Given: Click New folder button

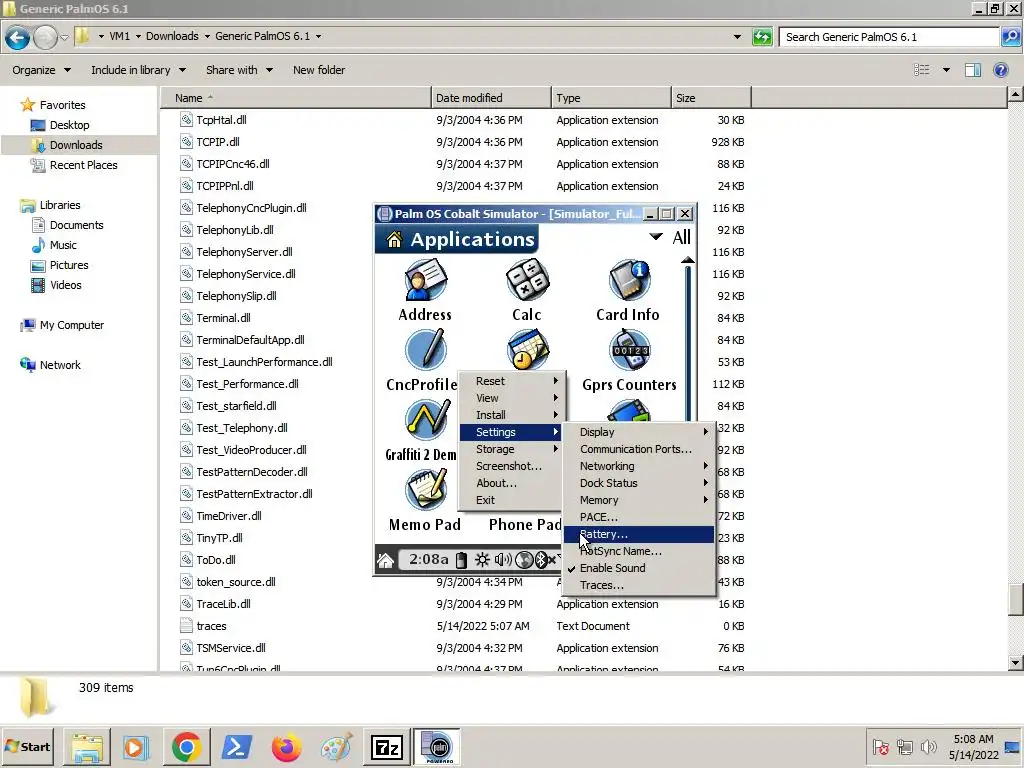Looking at the screenshot, I should click(319, 70).
